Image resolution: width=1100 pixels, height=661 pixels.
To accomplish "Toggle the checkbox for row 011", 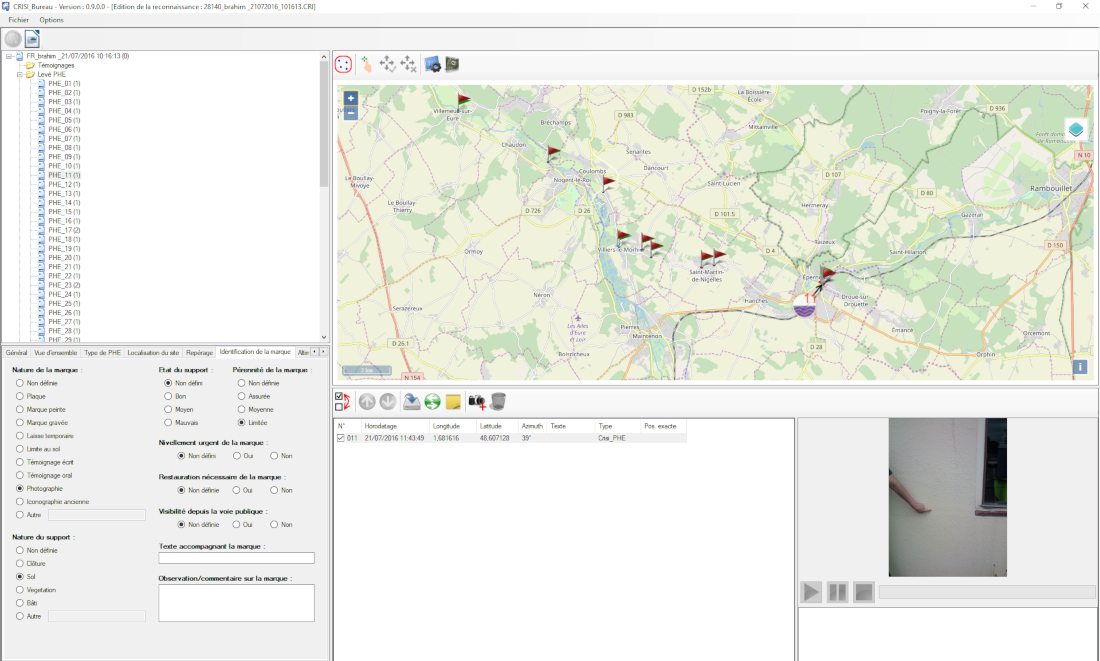I will pos(341,438).
